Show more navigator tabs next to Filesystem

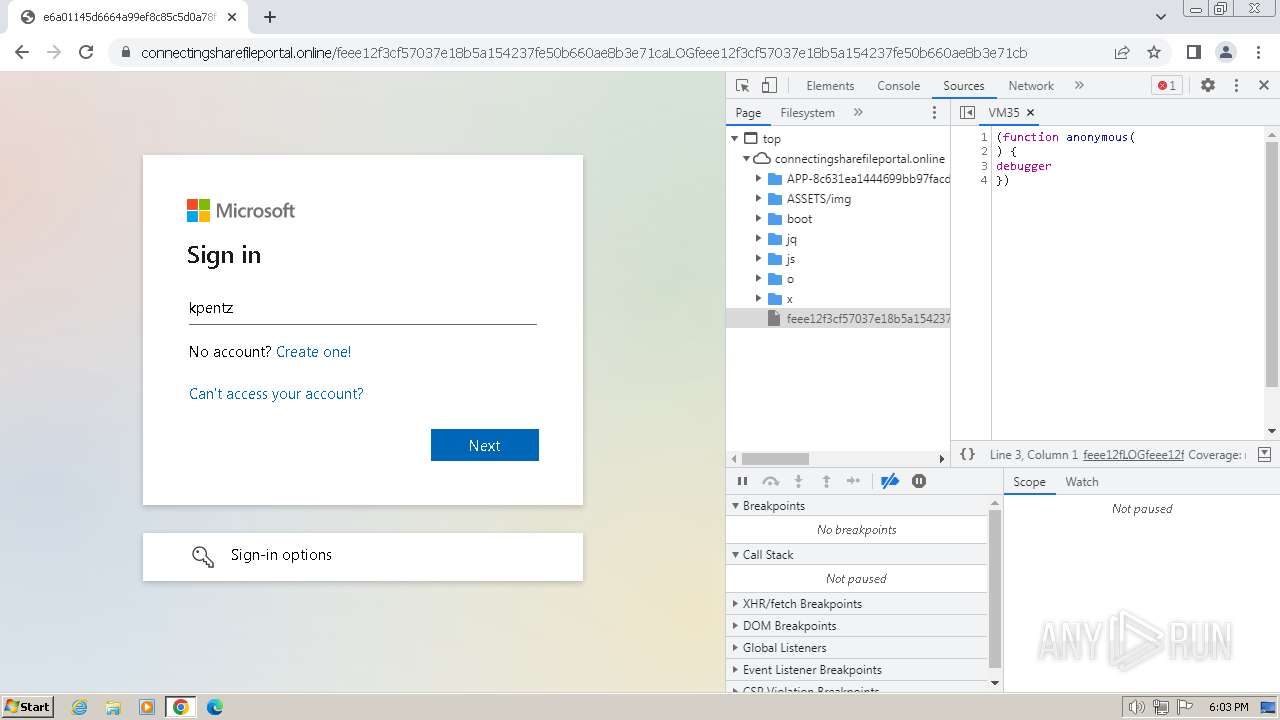click(x=858, y=113)
